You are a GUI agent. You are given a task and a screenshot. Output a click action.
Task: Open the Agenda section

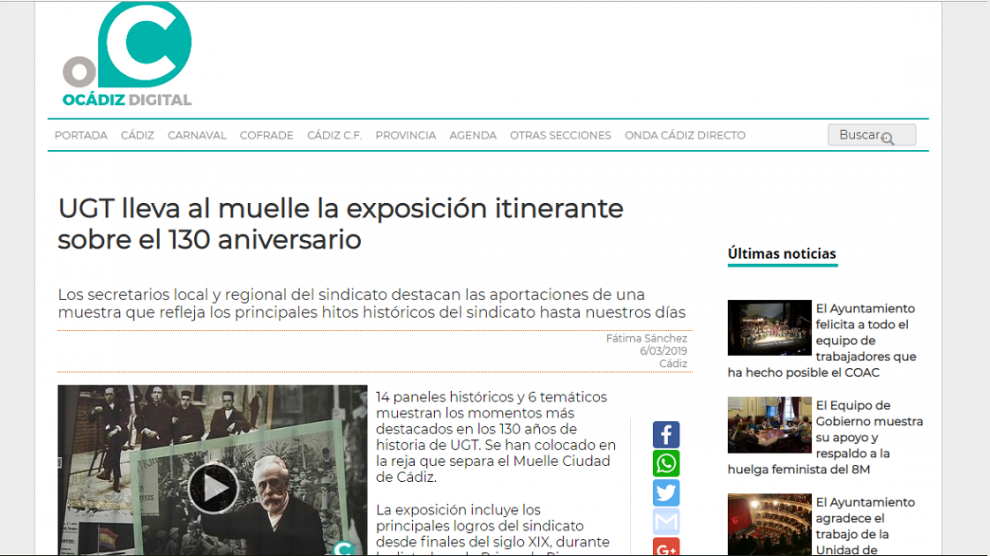tap(473, 135)
